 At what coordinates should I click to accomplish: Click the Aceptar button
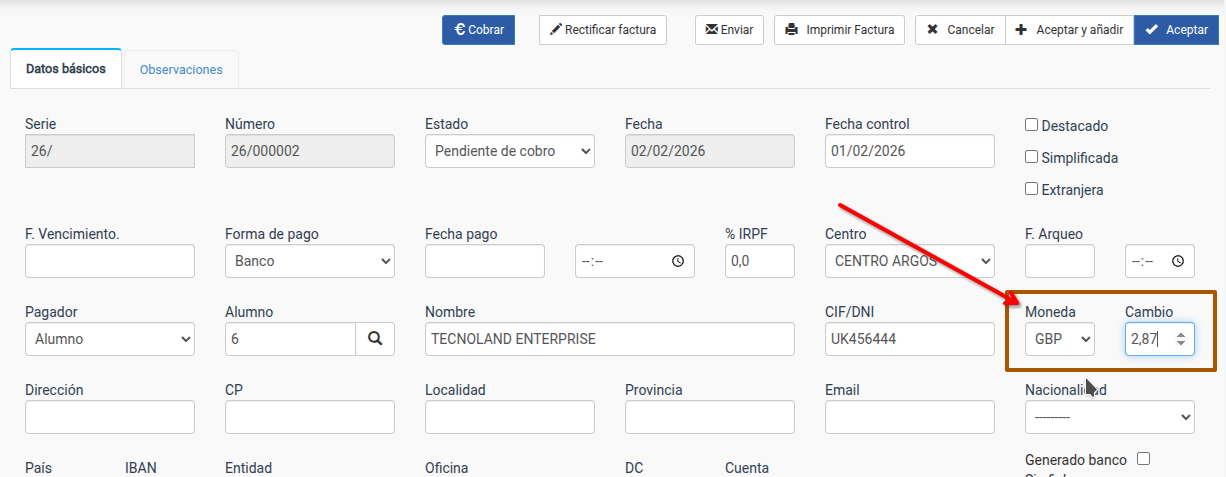[1176, 30]
